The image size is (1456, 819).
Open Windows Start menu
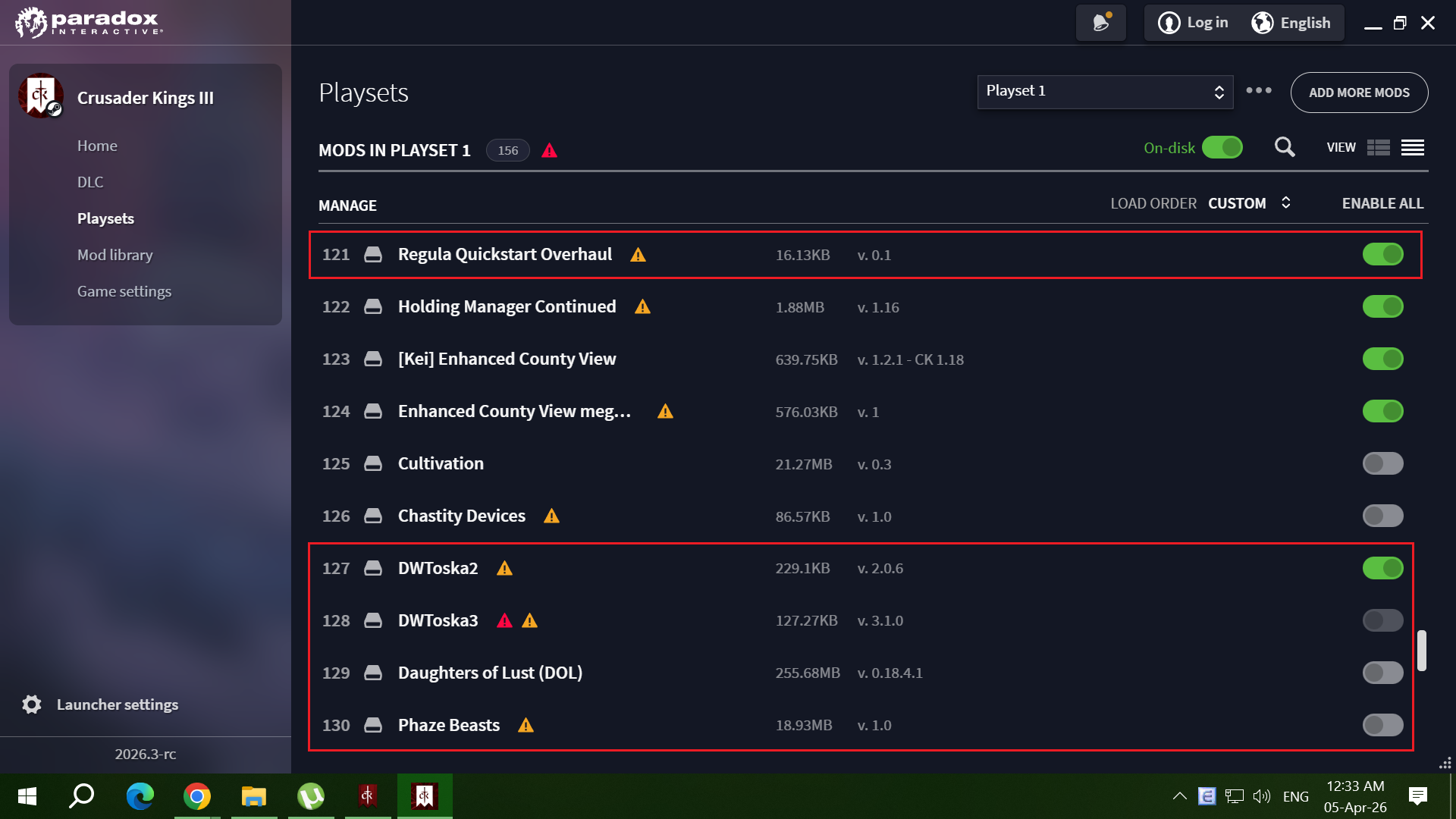[27, 796]
